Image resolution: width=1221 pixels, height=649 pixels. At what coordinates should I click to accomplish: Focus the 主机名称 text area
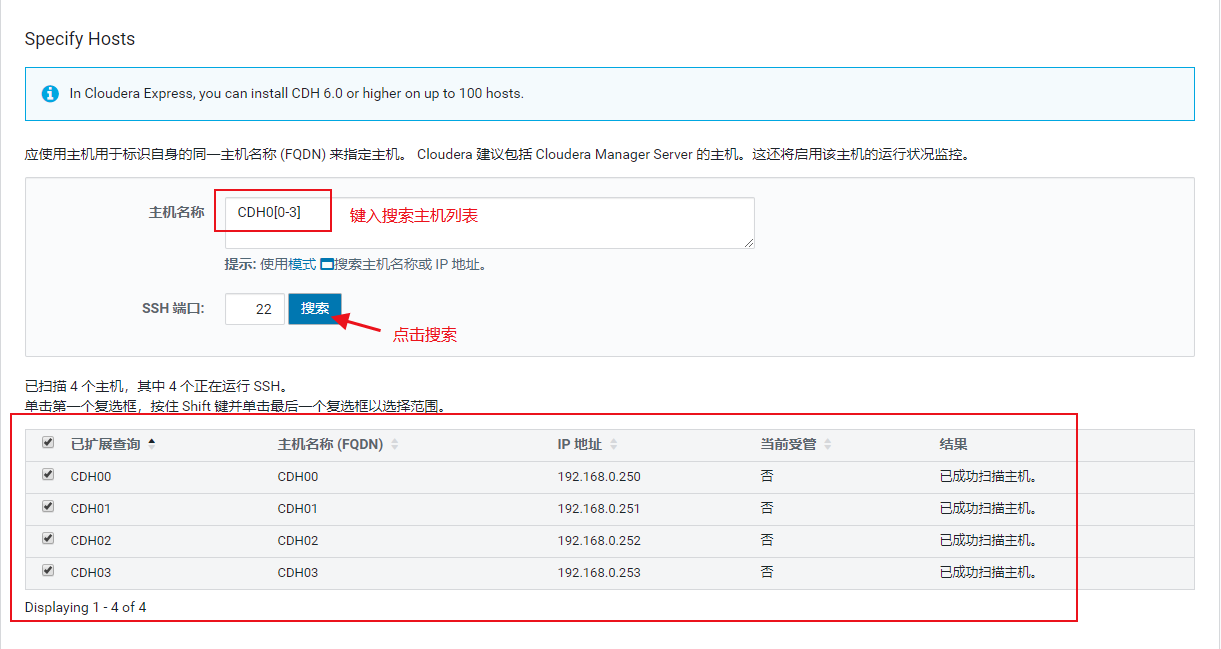489,222
